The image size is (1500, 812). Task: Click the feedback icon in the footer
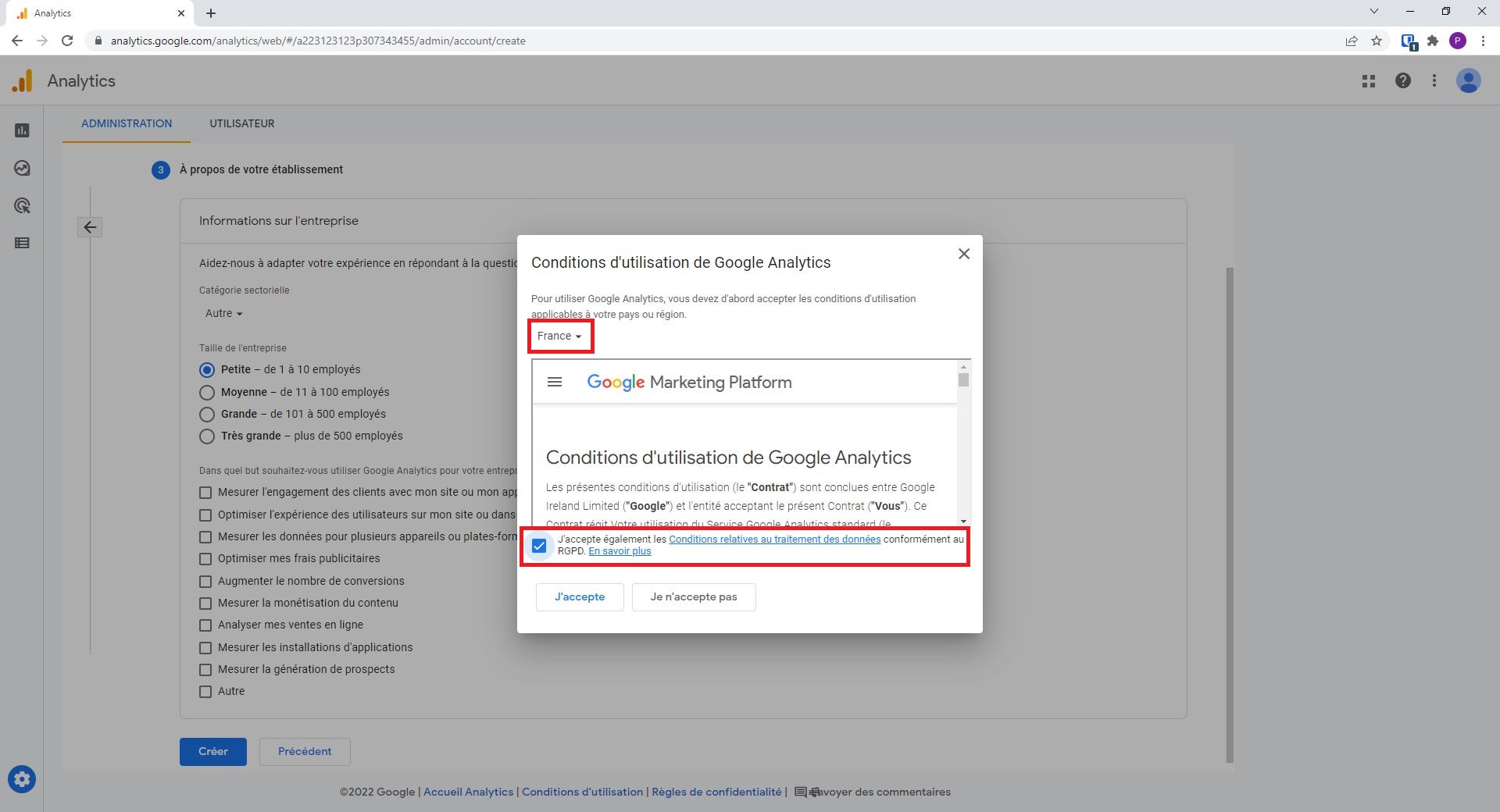coord(801,792)
